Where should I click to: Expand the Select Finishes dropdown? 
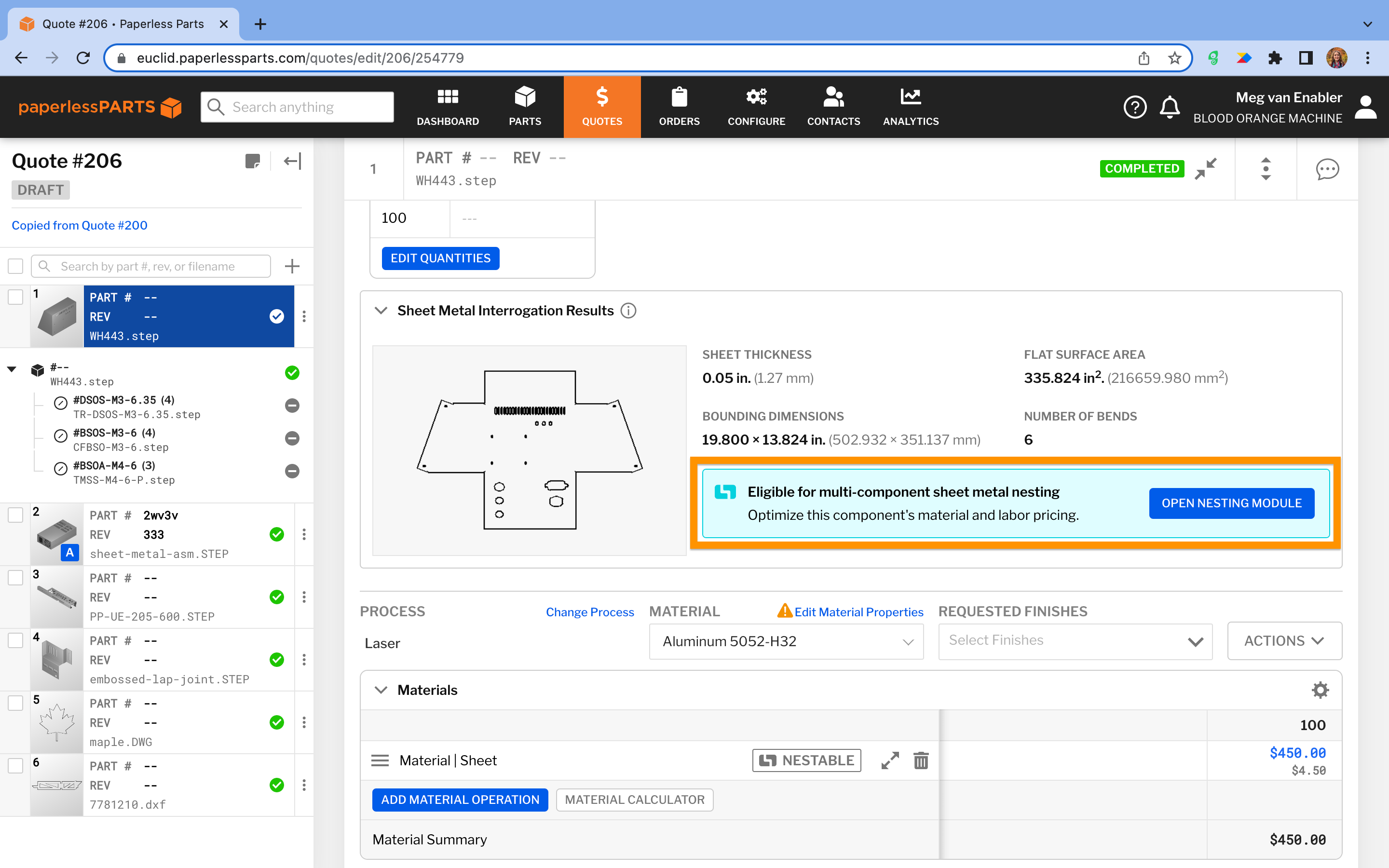(x=1075, y=641)
